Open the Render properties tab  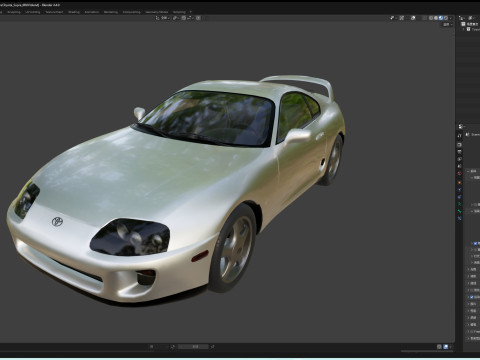(459, 145)
